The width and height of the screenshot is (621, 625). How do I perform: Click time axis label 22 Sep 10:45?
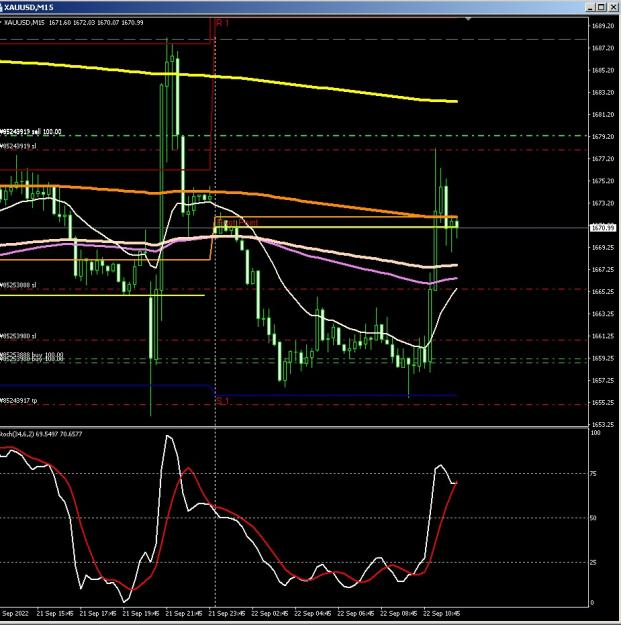coord(442,613)
